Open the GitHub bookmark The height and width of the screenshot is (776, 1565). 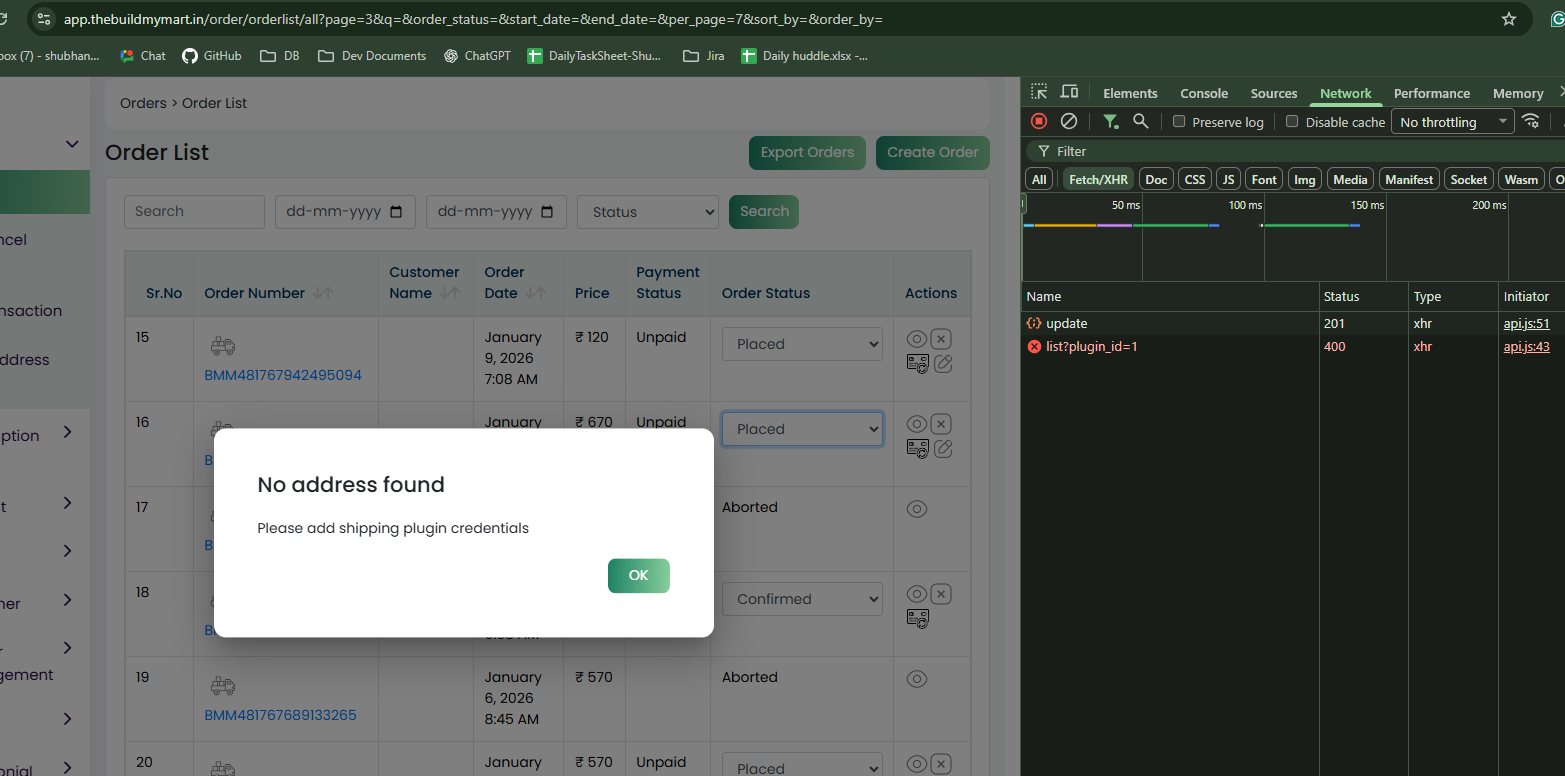(212, 56)
